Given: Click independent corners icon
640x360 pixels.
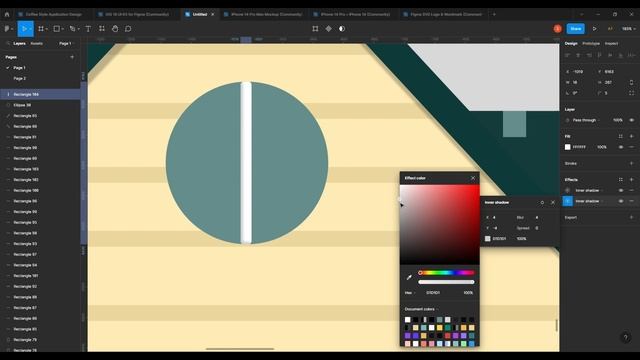Looking at the screenshot, I should (631, 93).
